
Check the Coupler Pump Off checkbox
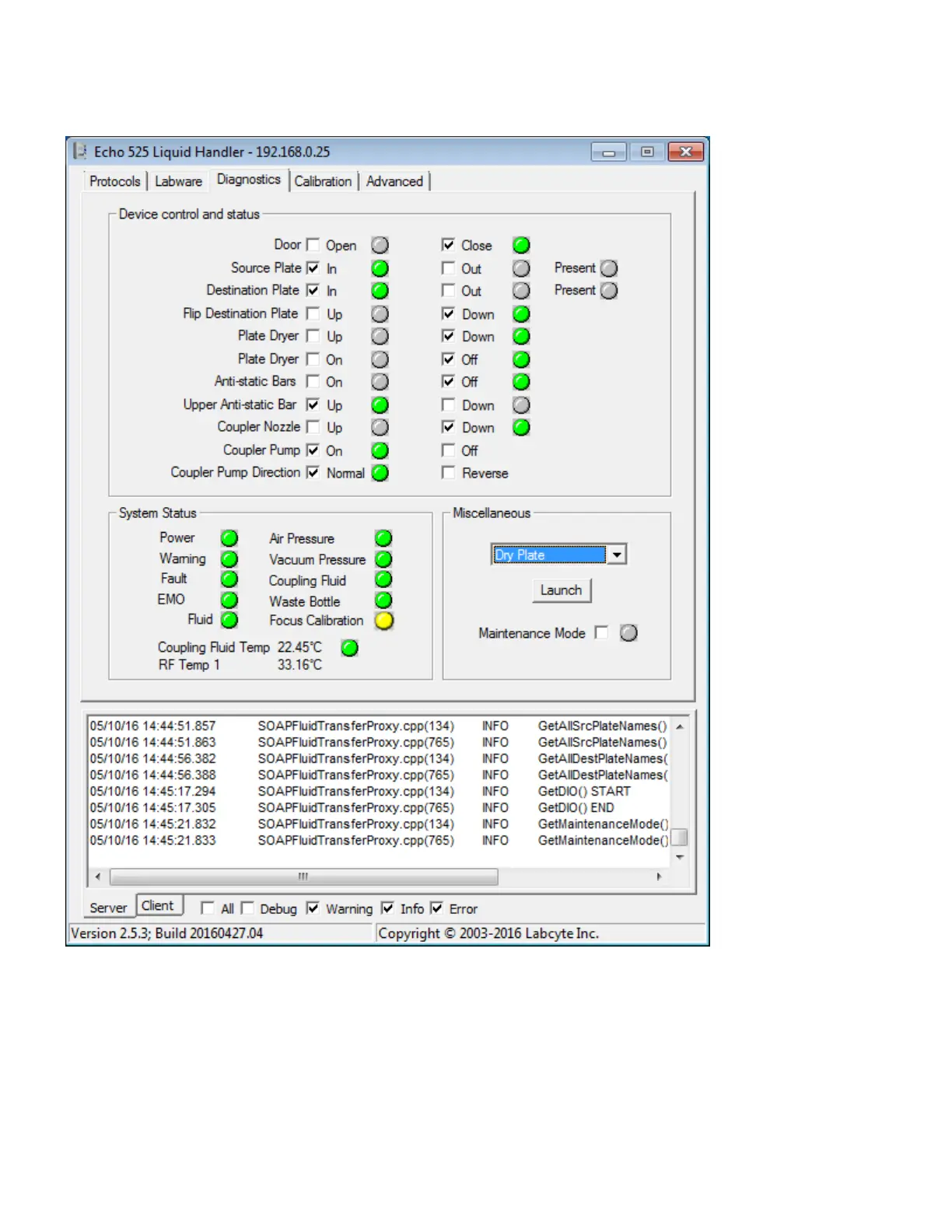click(x=448, y=450)
